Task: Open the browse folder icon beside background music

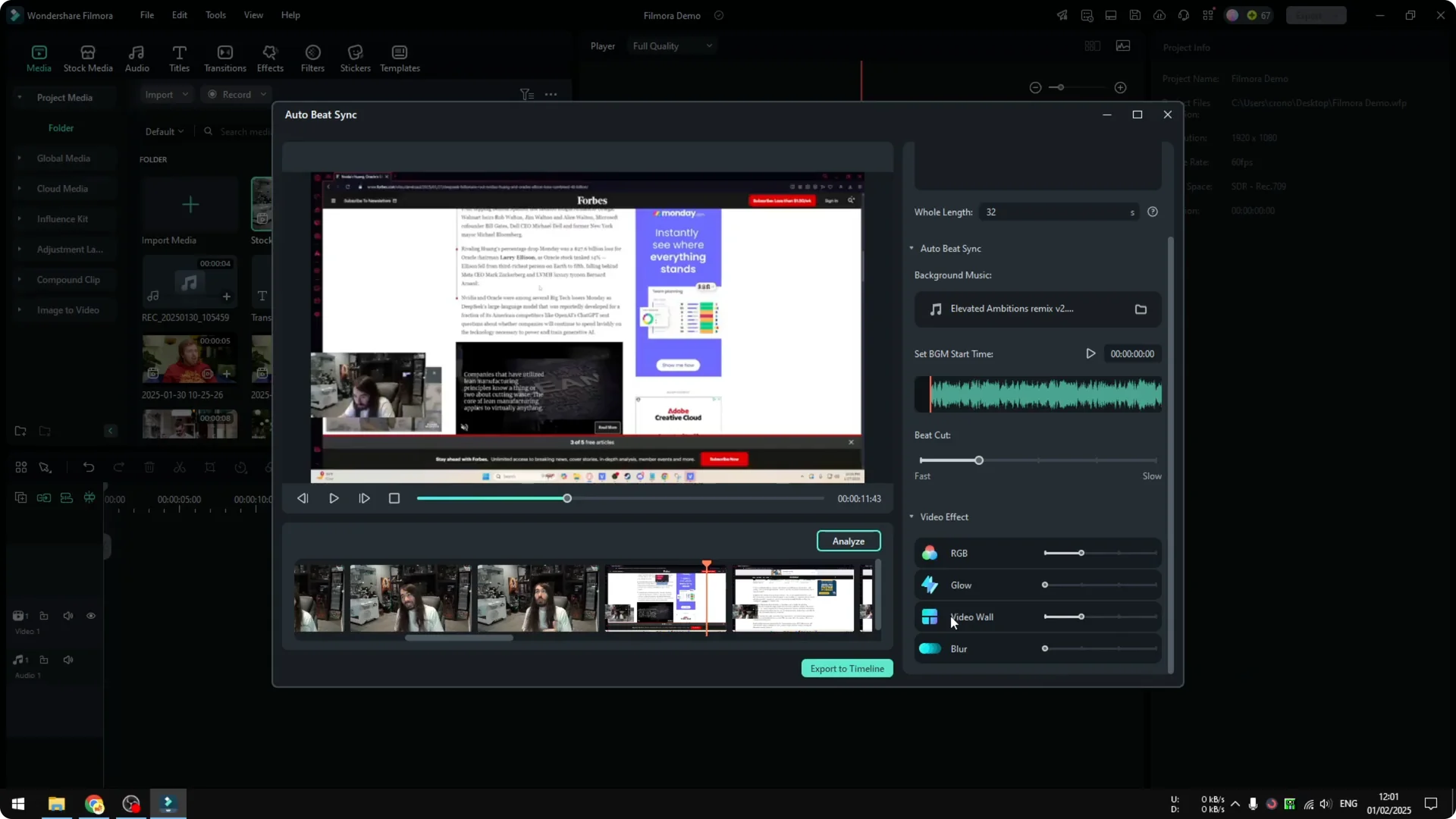Action: point(1141,309)
